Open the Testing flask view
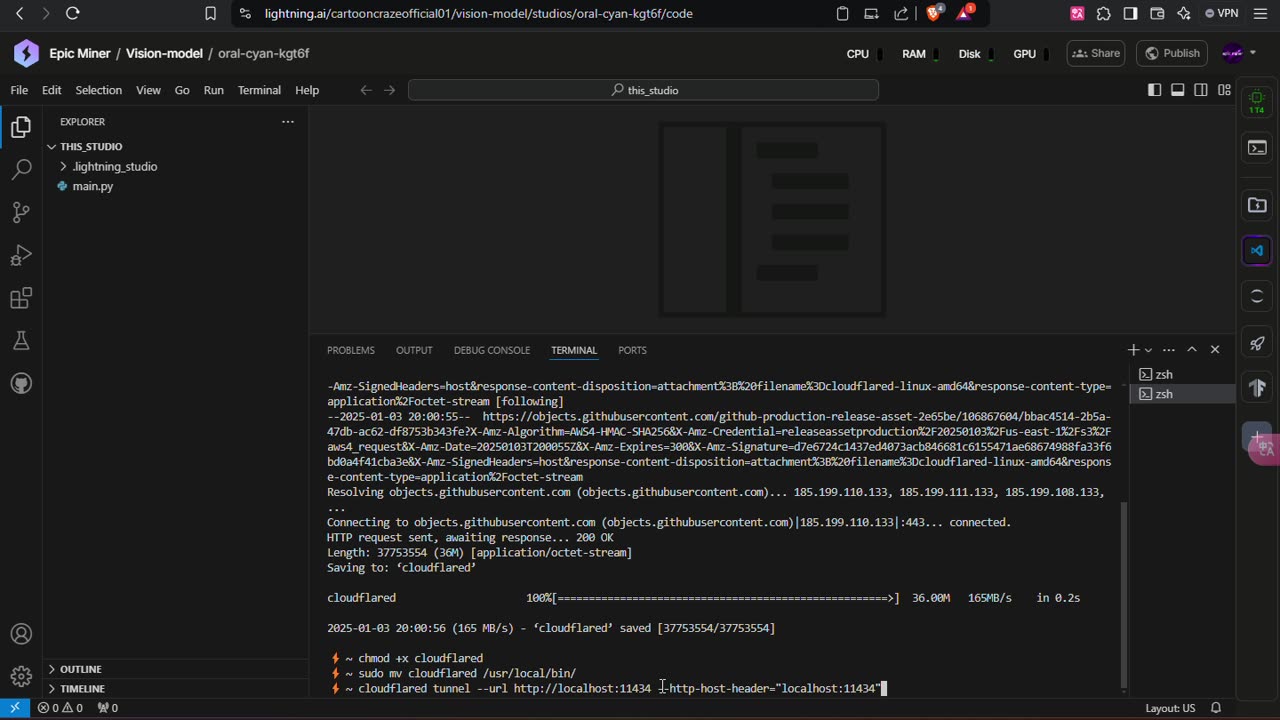Image resolution: width=1280 pixels, height=720 pixels. point(21,341)
